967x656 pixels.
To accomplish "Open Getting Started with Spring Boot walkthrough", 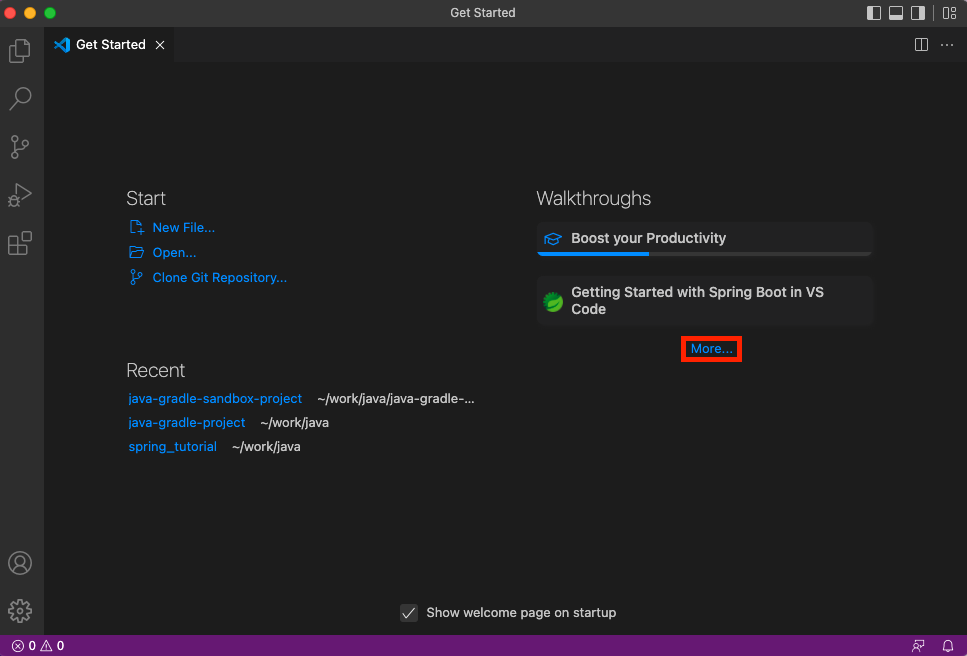I will coord(704,301).
